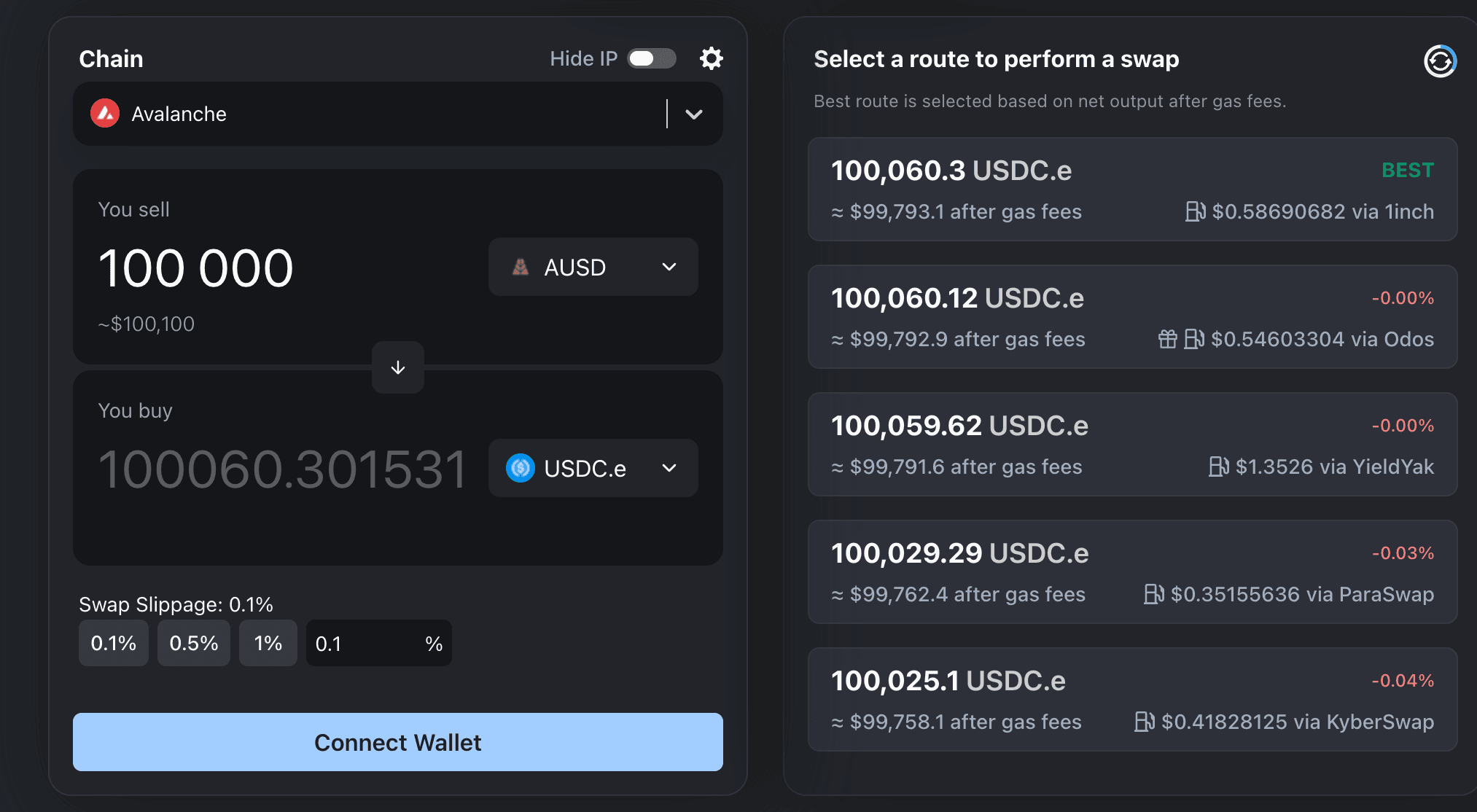This screenshot has height=812, width=1477.
Task: Open the USDC.e buy token selector
Action: [593, 468]
